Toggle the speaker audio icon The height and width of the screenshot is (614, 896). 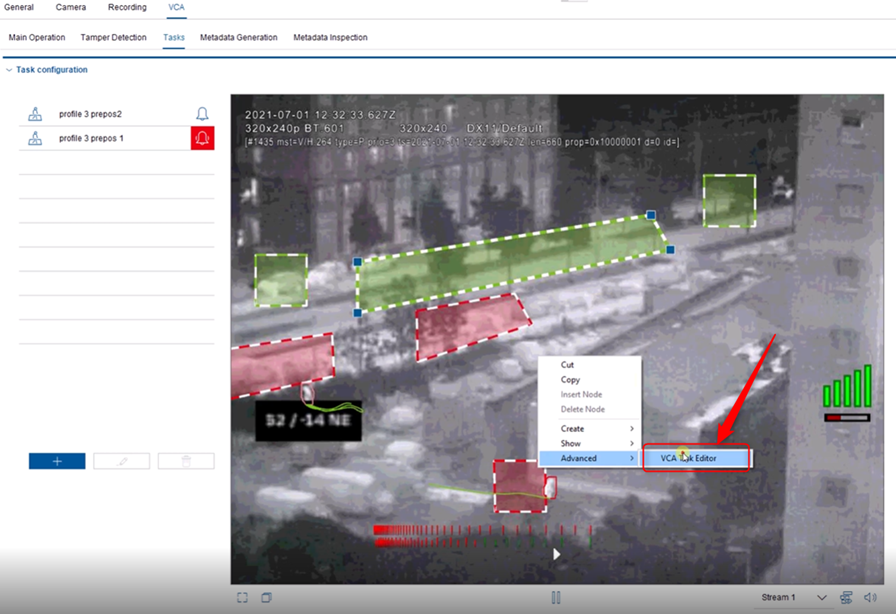point(870,597)
